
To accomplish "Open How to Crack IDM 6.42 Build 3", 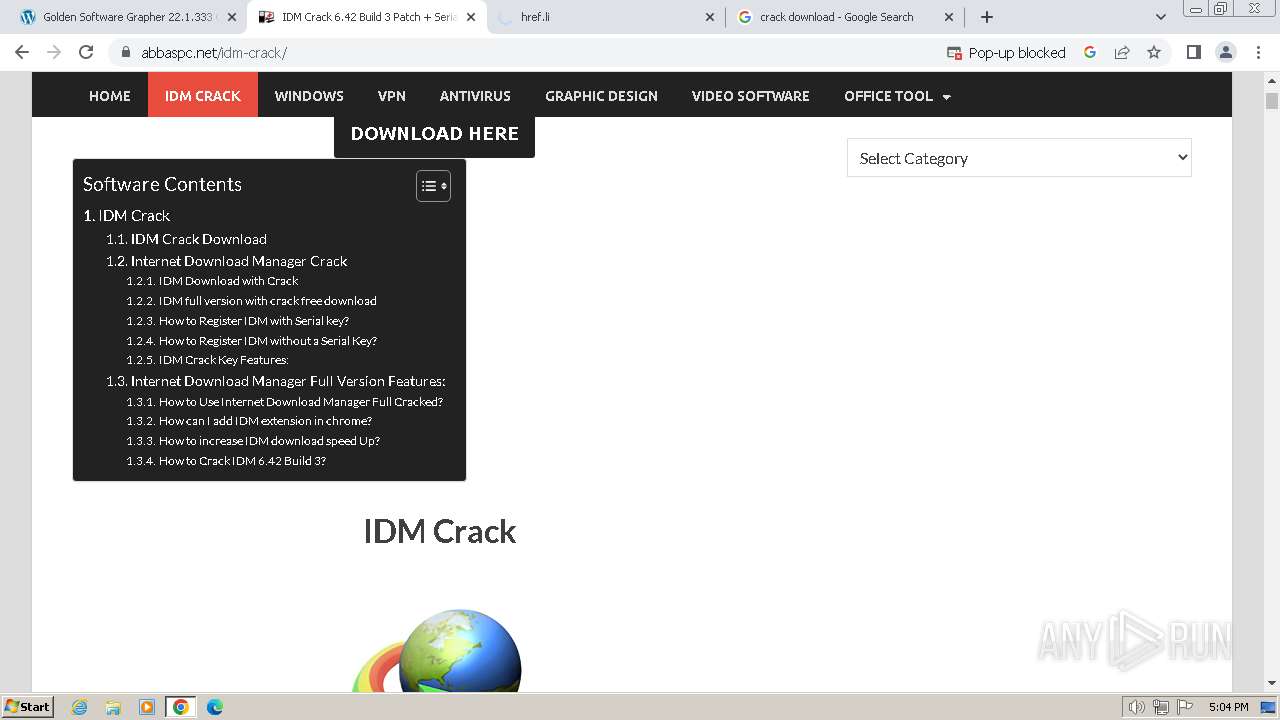I will (x=226, y=461).
